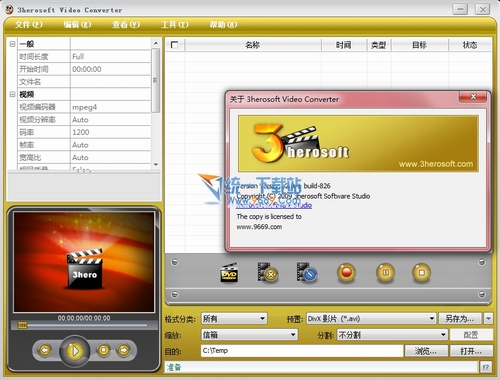Click the 目标 column header
The height and width of the screenshot is (380, 500).
click(x=420, y=45)
